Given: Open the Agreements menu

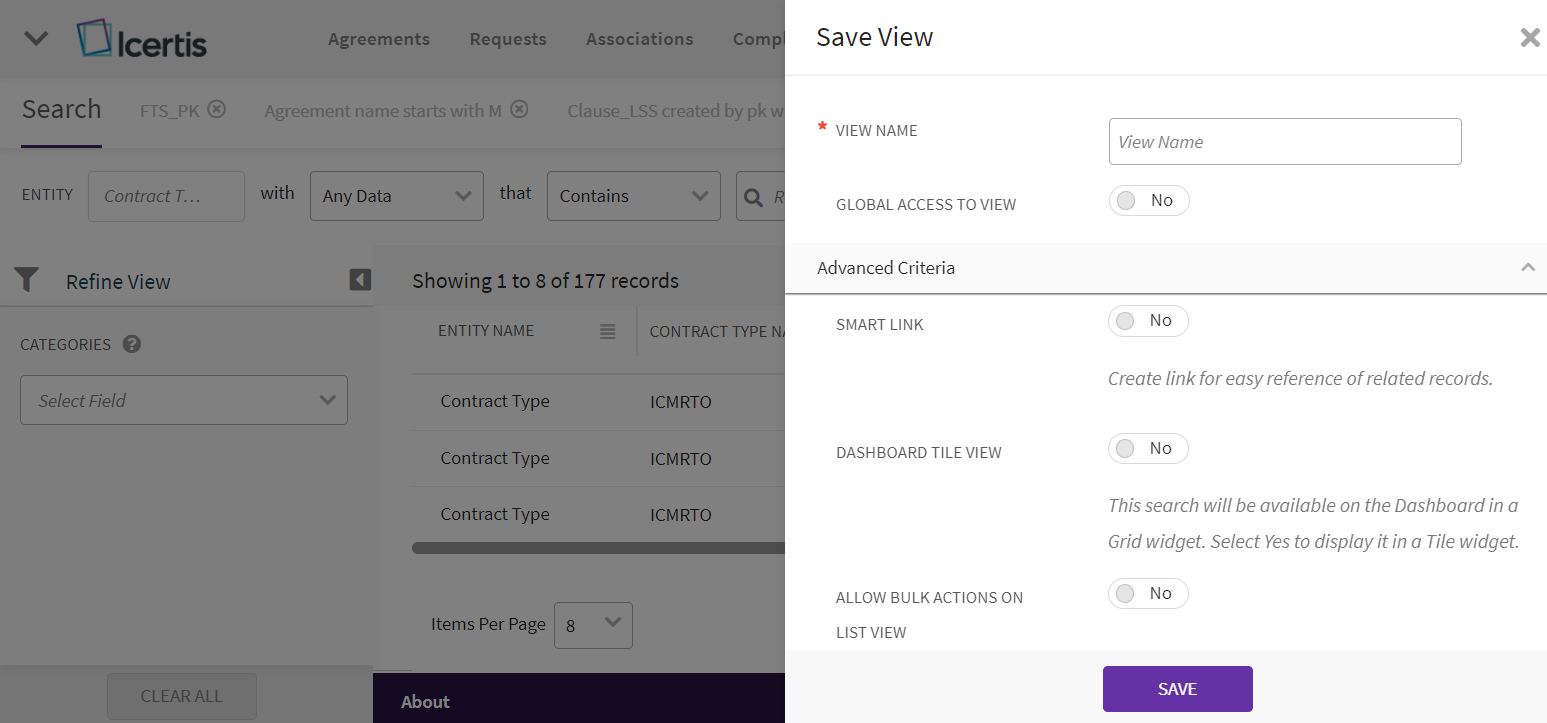Looking at the screenshot, I should (378, 39).
